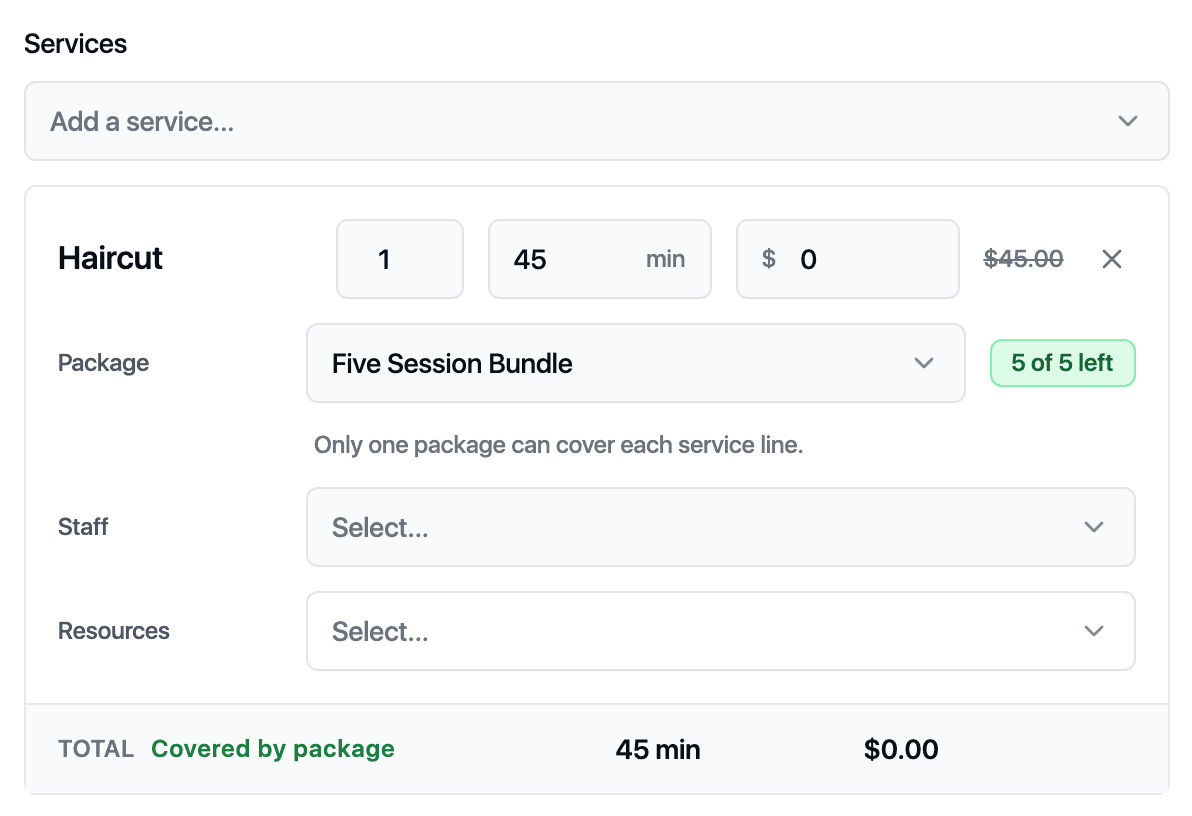
Task: Click the 5 of 5 left badge
Action: (x=1062, y=363)
